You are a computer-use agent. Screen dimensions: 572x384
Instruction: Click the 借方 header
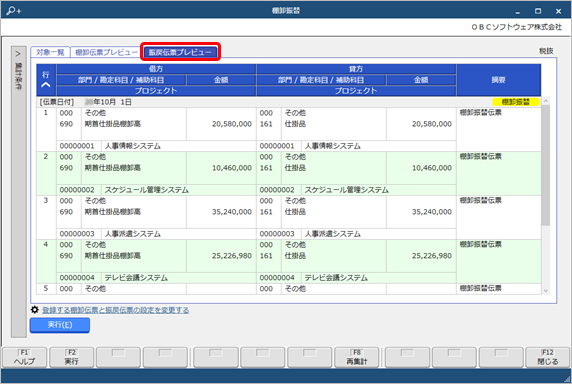coord(156,69)
